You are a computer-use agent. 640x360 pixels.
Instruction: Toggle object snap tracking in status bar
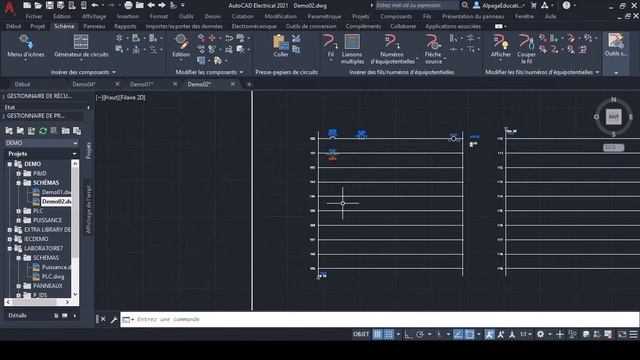458,334
